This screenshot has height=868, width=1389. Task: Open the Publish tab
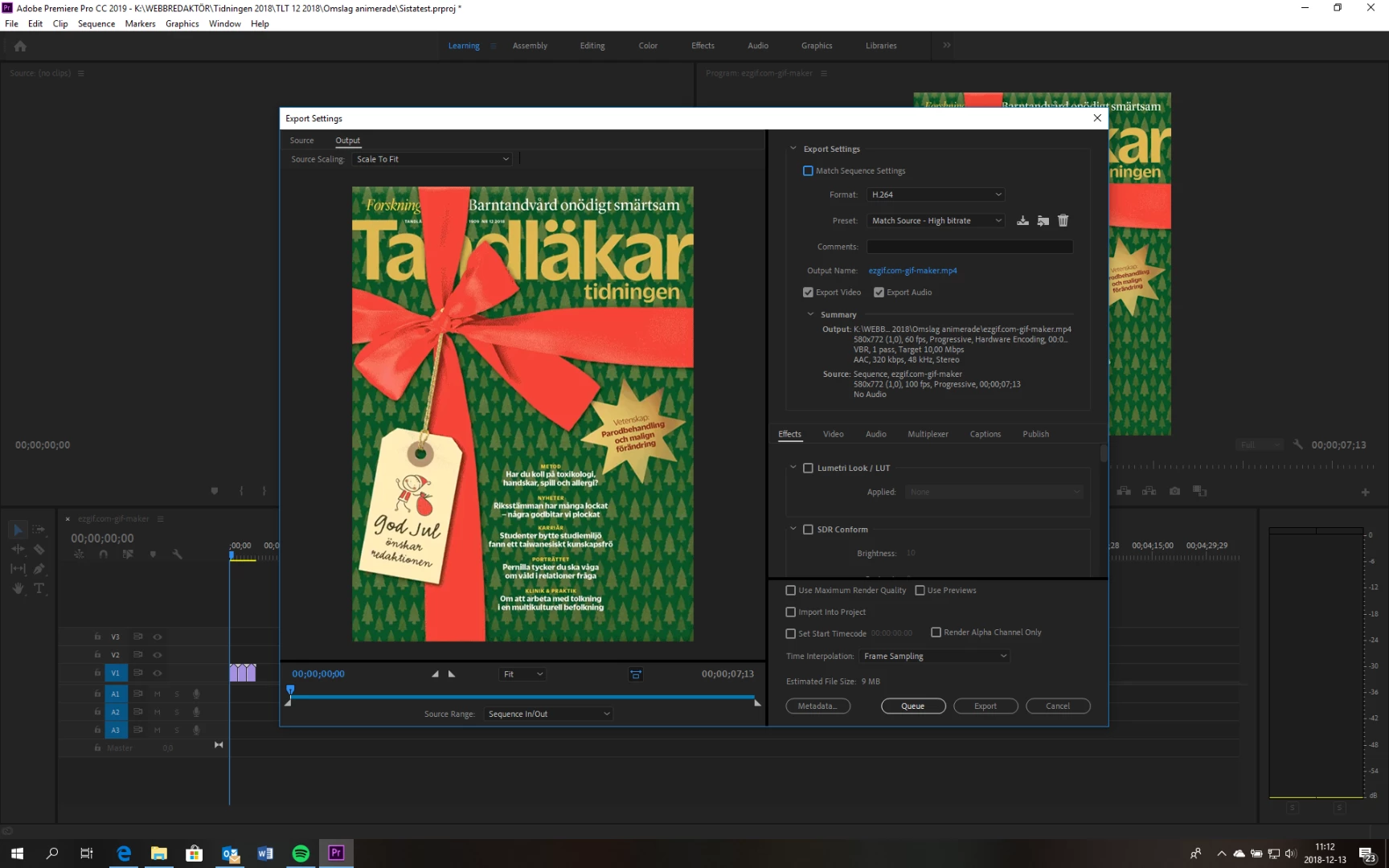click(x=1035, y=434)
